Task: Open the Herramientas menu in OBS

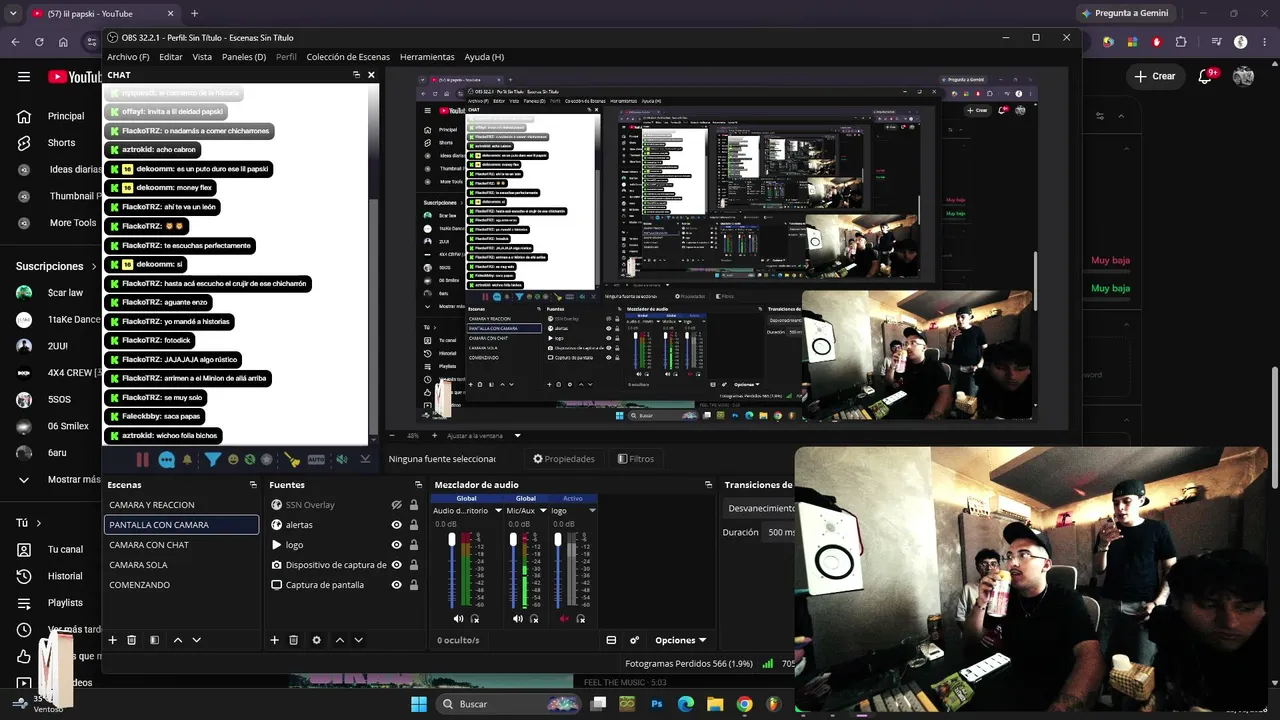Action: pyautogui.click(x=427, y=57)
